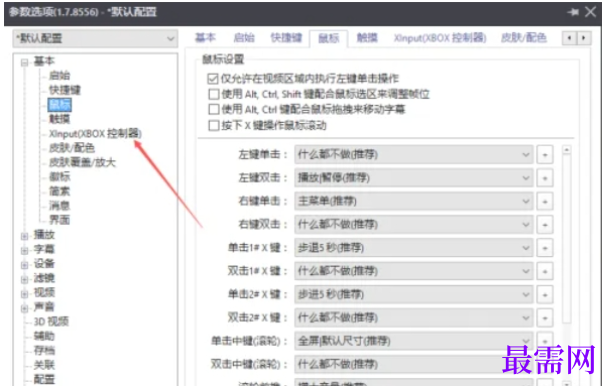The height and width of the screenshot is (391, 614).
Task: Expand the 视频 tree node
Action: tap(25, 294)
